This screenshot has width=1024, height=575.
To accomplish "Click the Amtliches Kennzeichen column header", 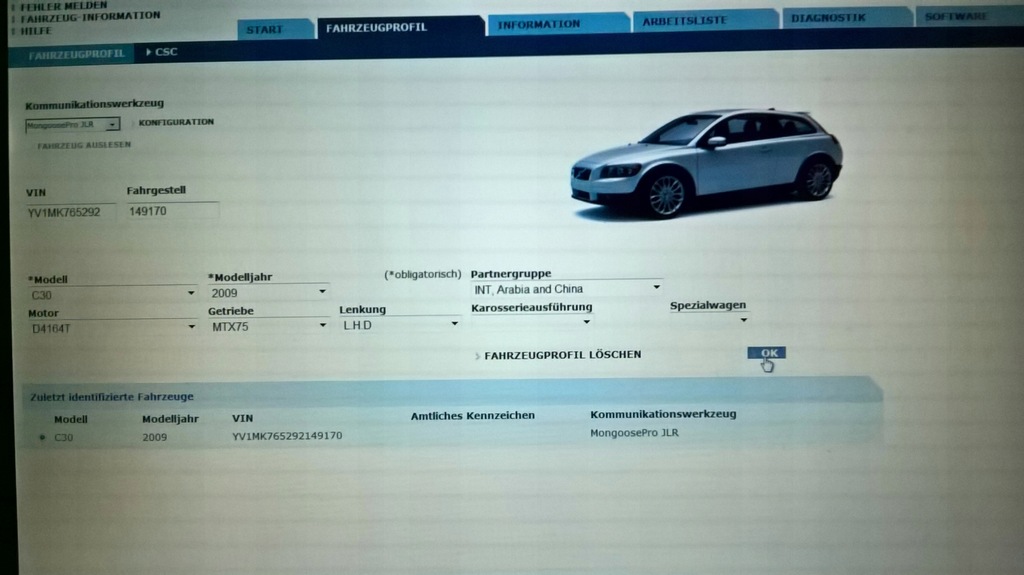I will [473, 416].
